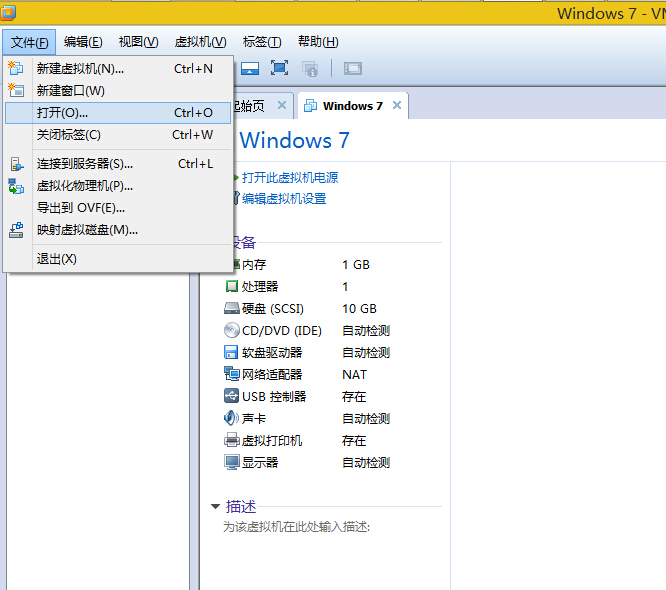Click the 处理器 processor icon

pyautogui.click(x=231, y=286)
